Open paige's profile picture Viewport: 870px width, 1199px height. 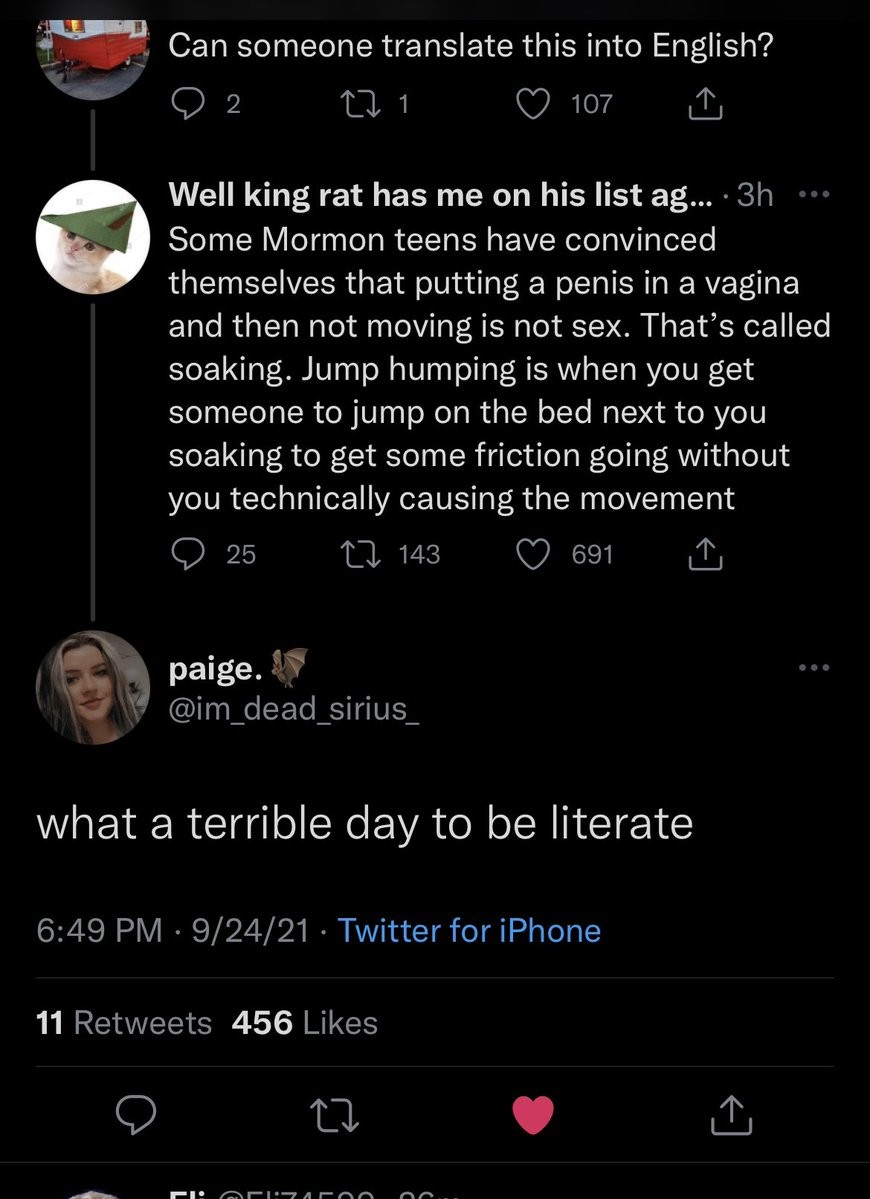pyautogui.click(x=92, y=687)
